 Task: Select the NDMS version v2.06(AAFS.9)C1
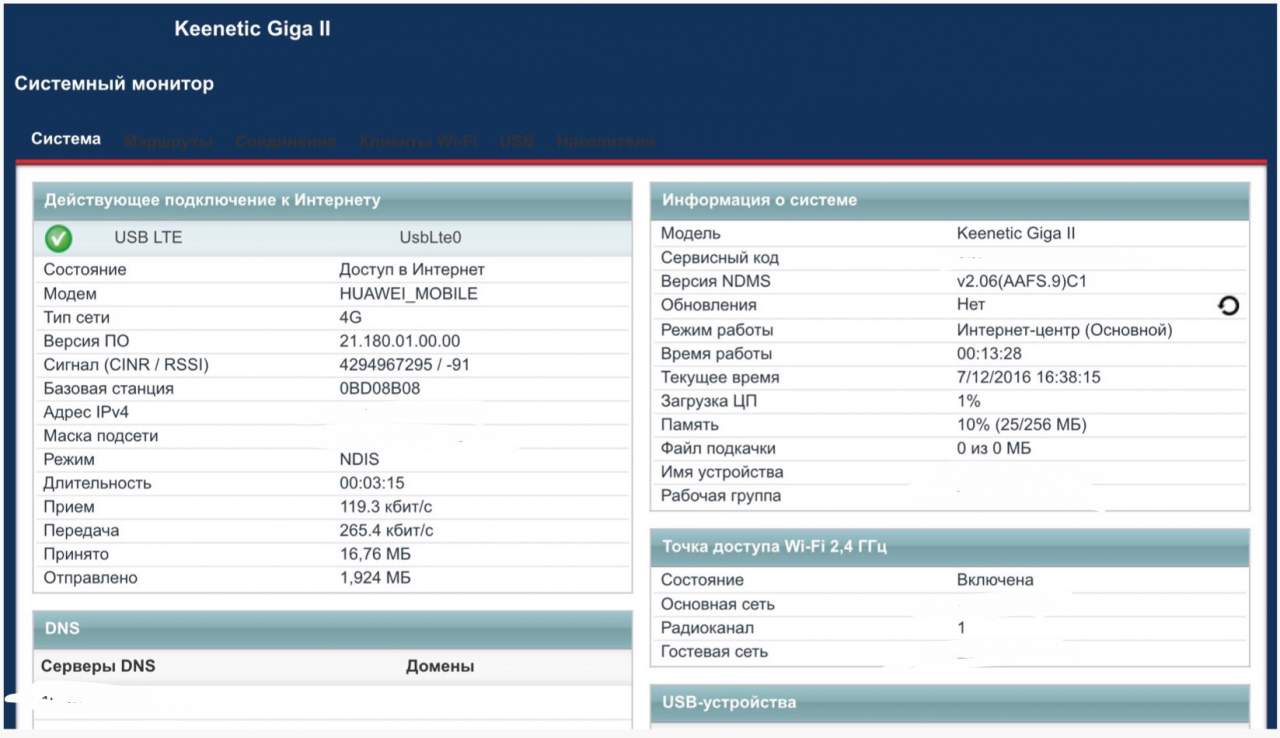1022,282
